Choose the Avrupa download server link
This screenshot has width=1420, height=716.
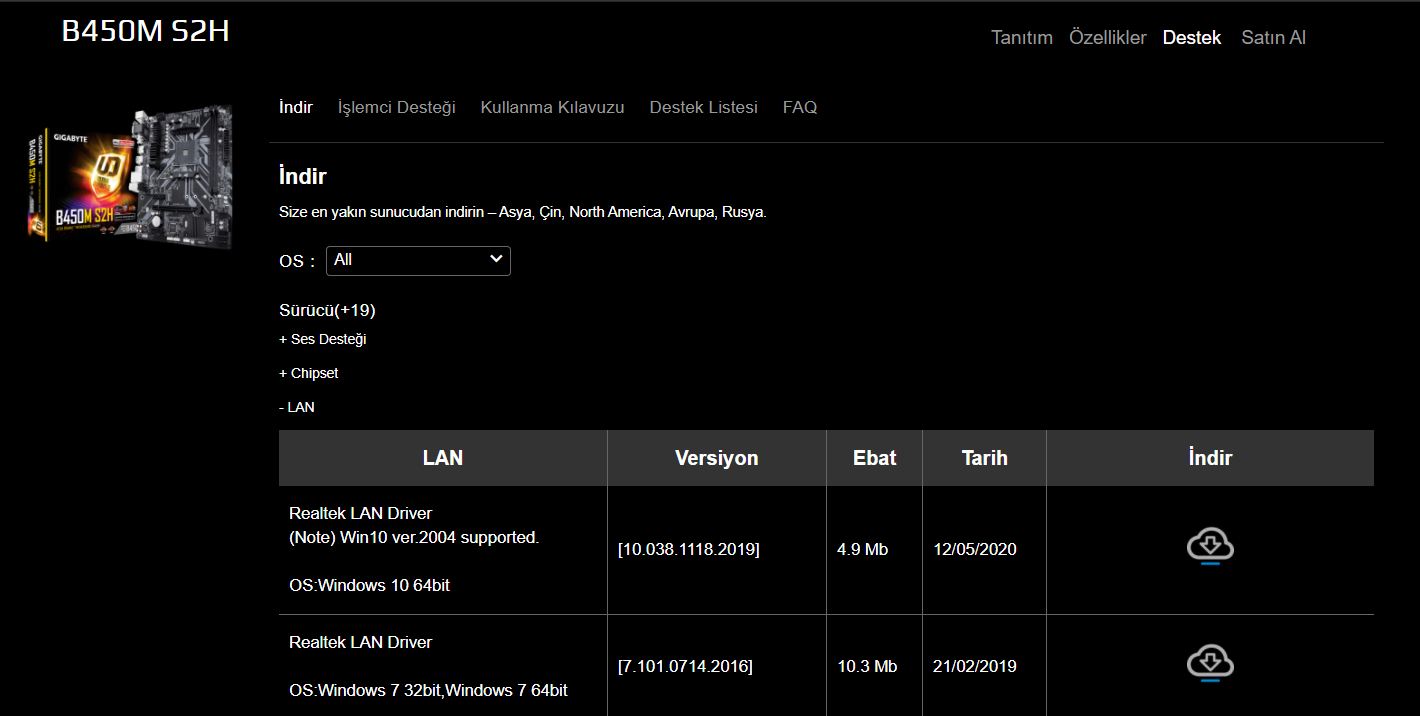point(690,213)
